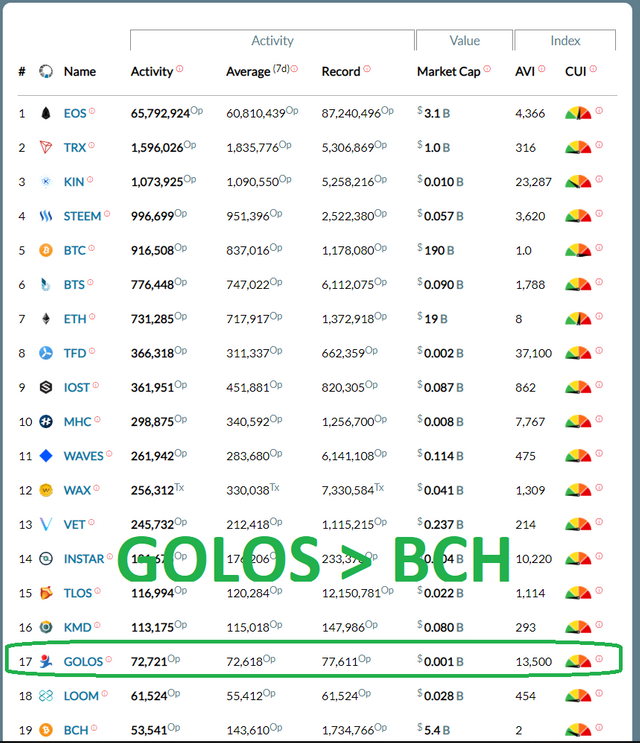Click TLOS record value 12,150,781

coord(352,593)
